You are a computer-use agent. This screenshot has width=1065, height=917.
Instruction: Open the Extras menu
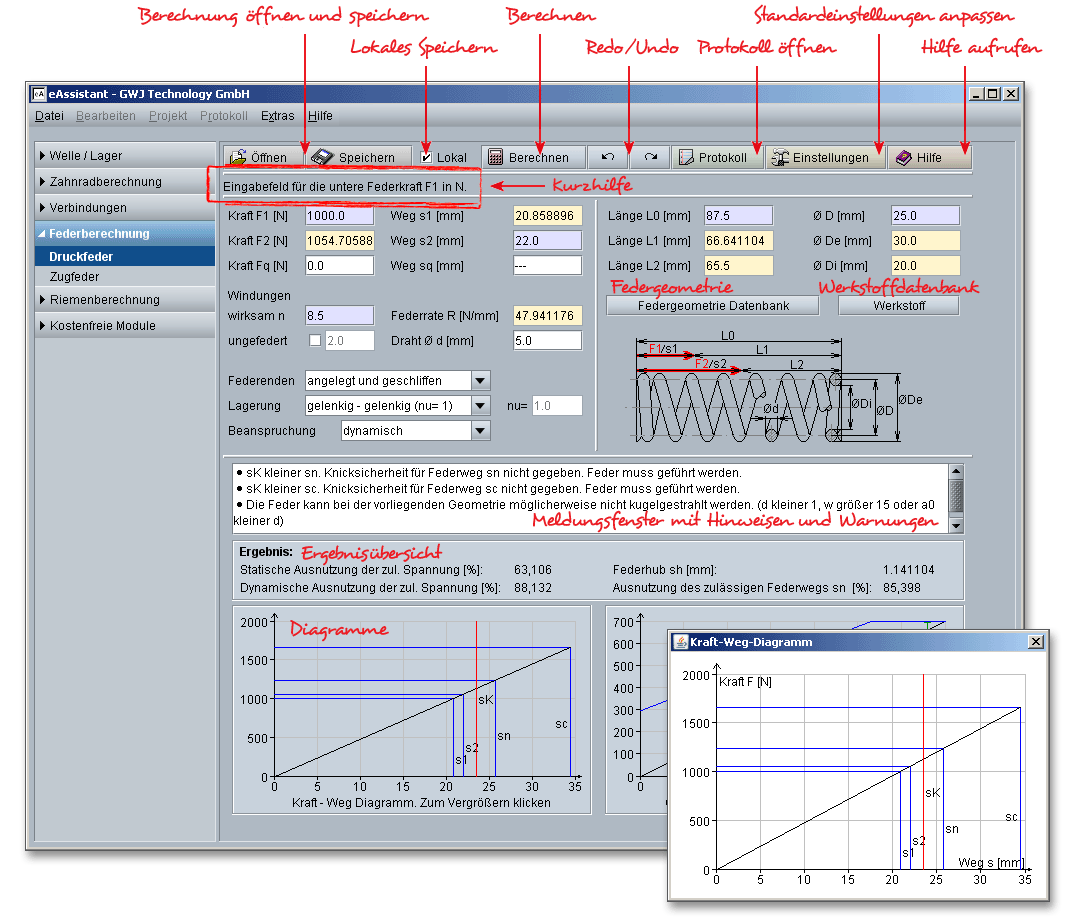(x=278, y=116)
